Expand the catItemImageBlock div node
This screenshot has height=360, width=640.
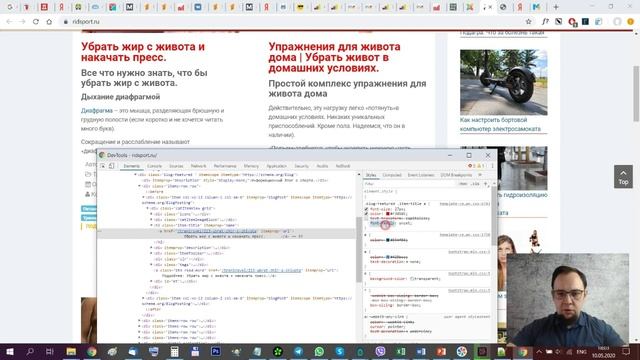(151, 220)
